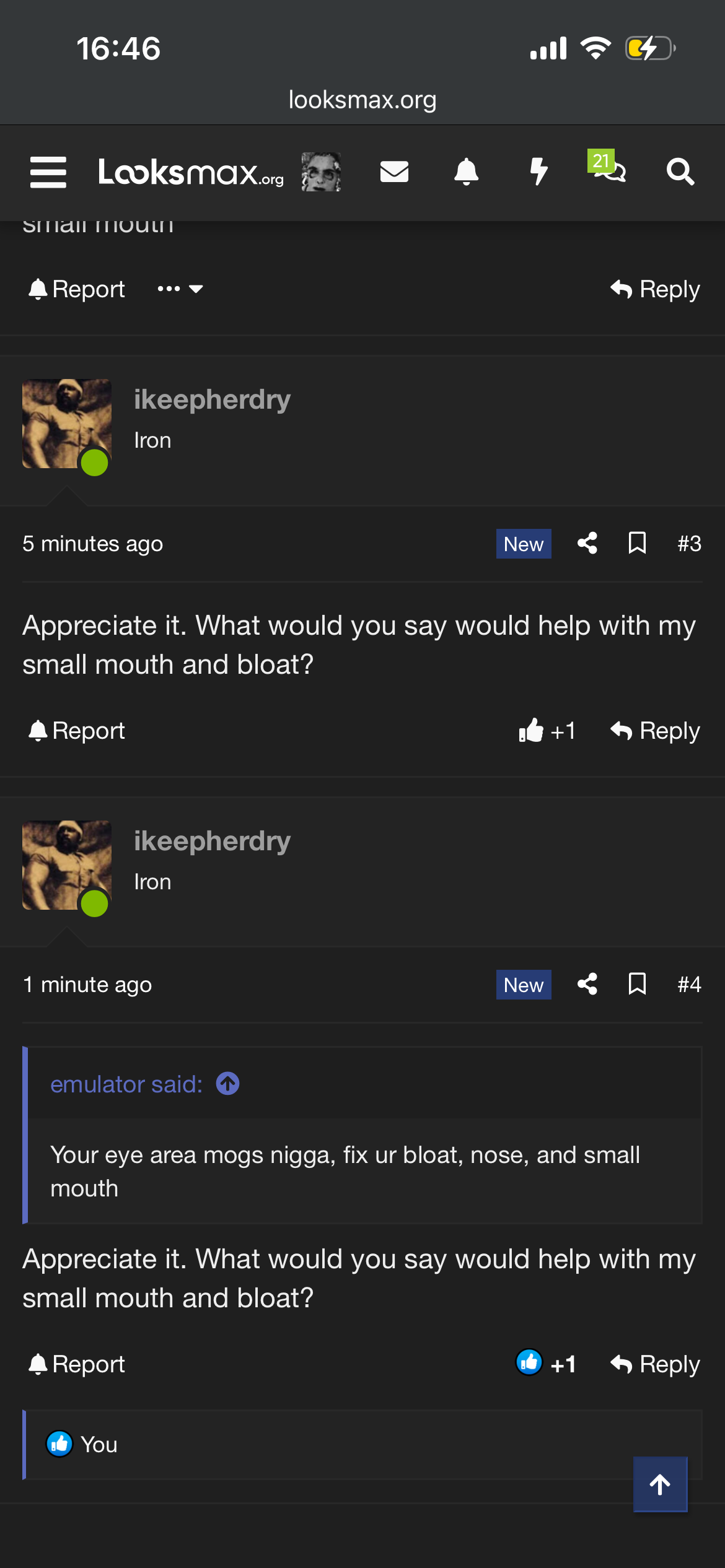Reply to post #4
This screenshot has height=1568, width=725.
655,1364
